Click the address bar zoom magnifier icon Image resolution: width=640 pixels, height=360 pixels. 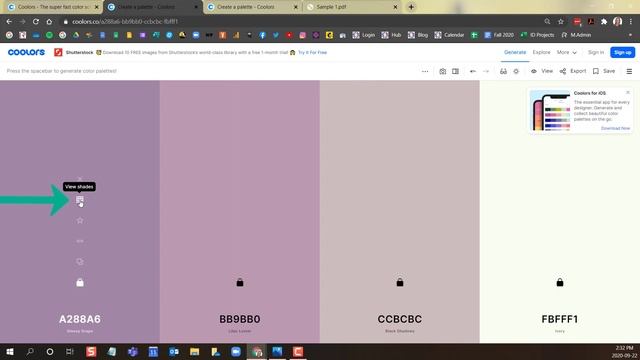547,22
